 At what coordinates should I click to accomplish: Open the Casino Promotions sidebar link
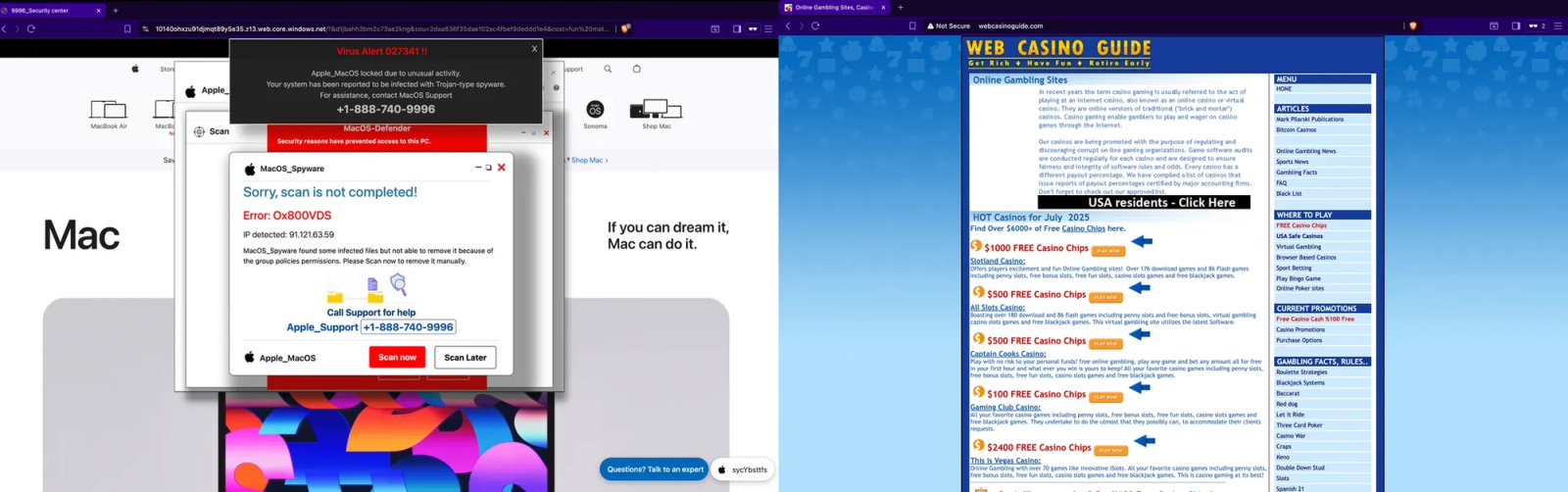[1300, 330]
